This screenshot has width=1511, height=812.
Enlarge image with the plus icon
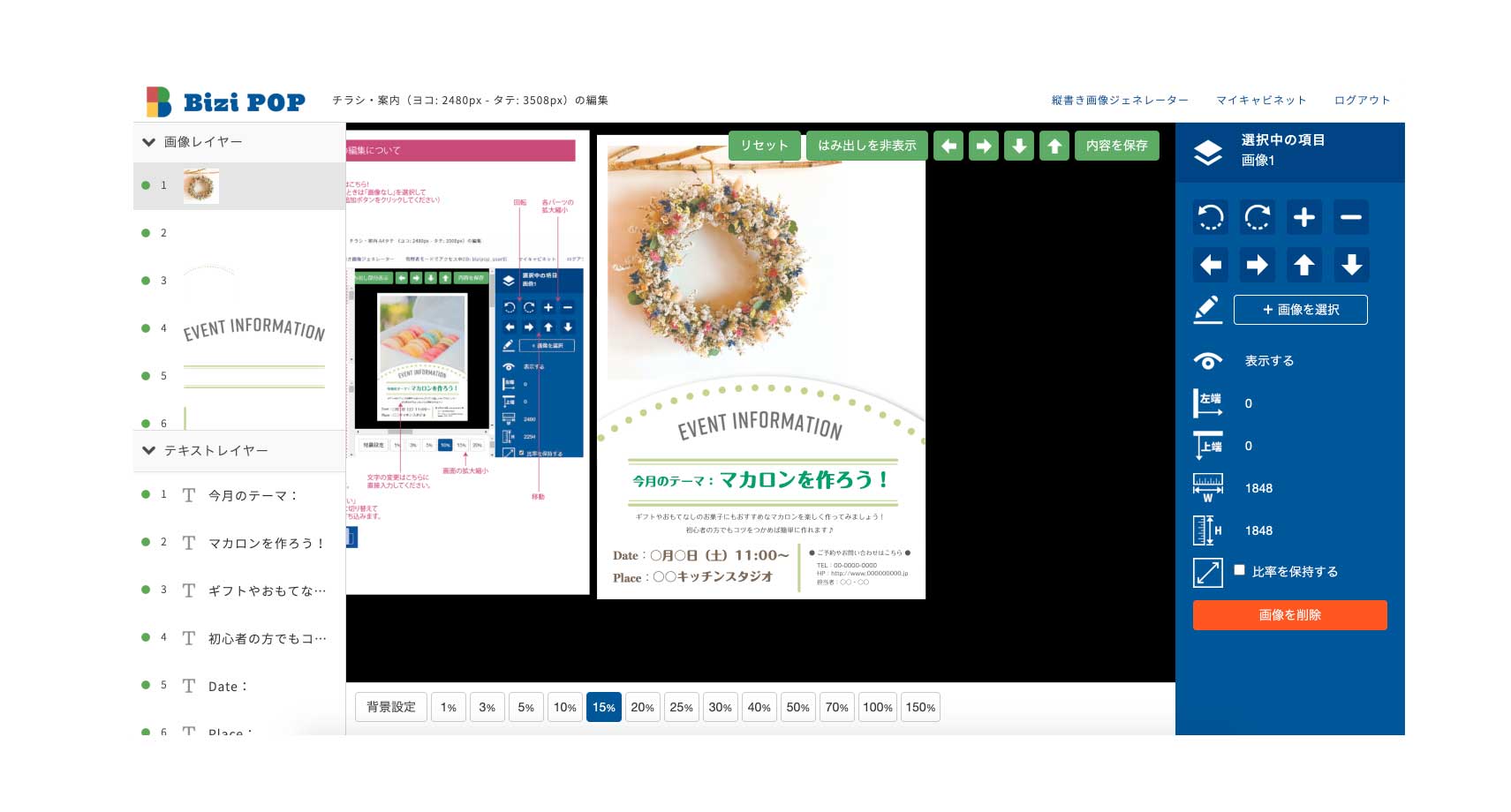pos(1304,217)
